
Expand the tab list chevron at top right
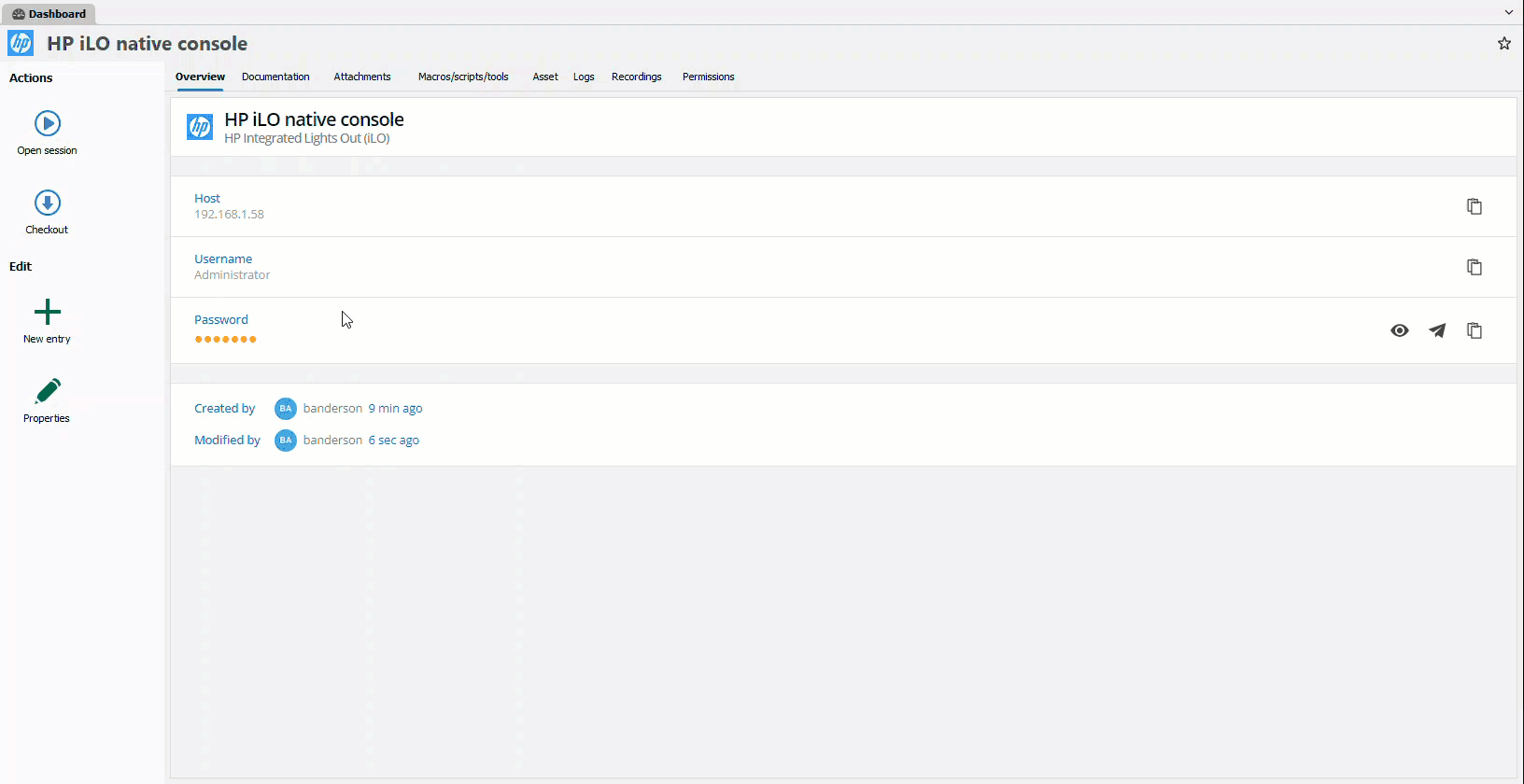click(1508, 13)
